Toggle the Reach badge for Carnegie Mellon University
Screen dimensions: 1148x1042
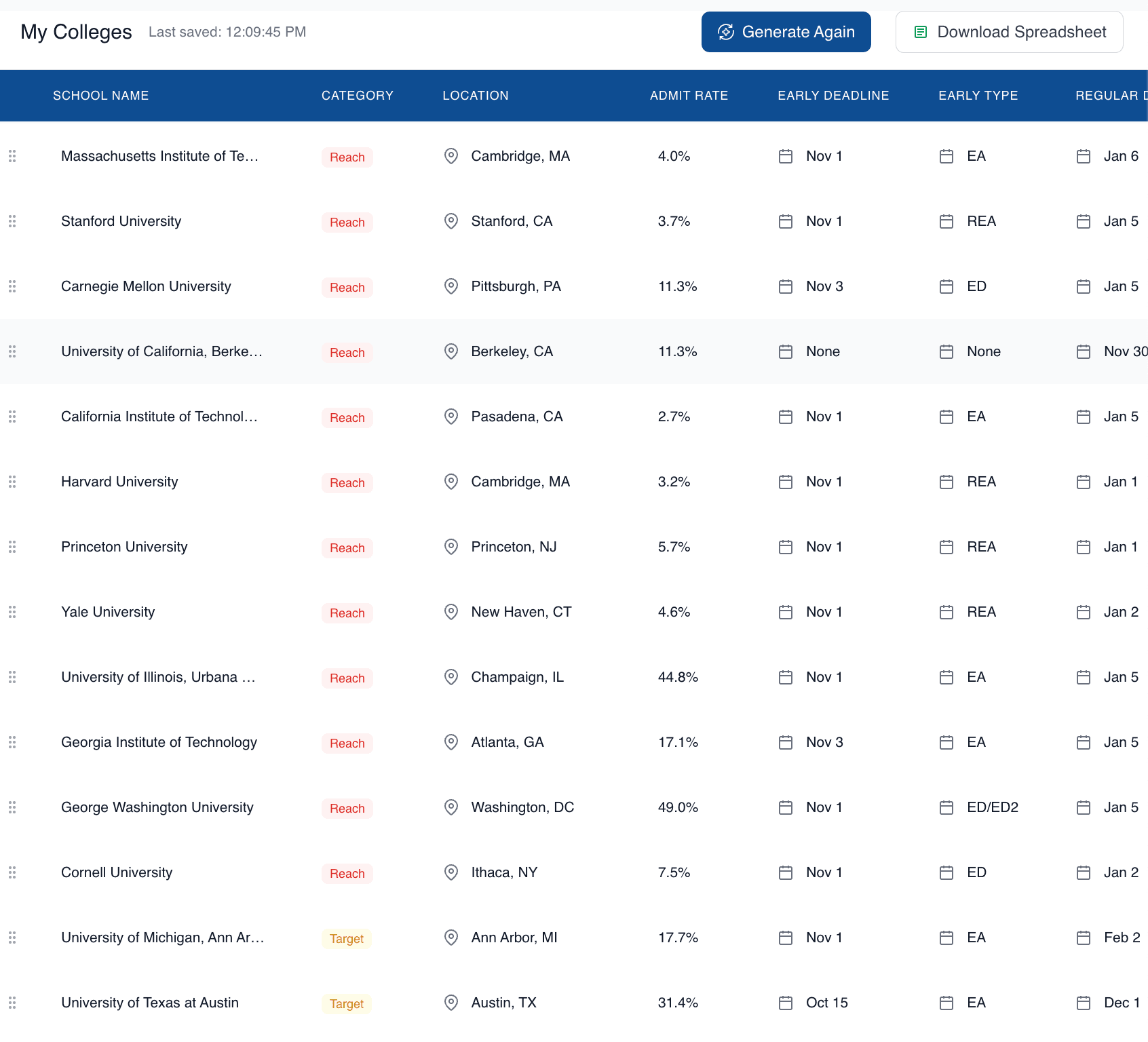pyautogui.click(x=347, y=287)
